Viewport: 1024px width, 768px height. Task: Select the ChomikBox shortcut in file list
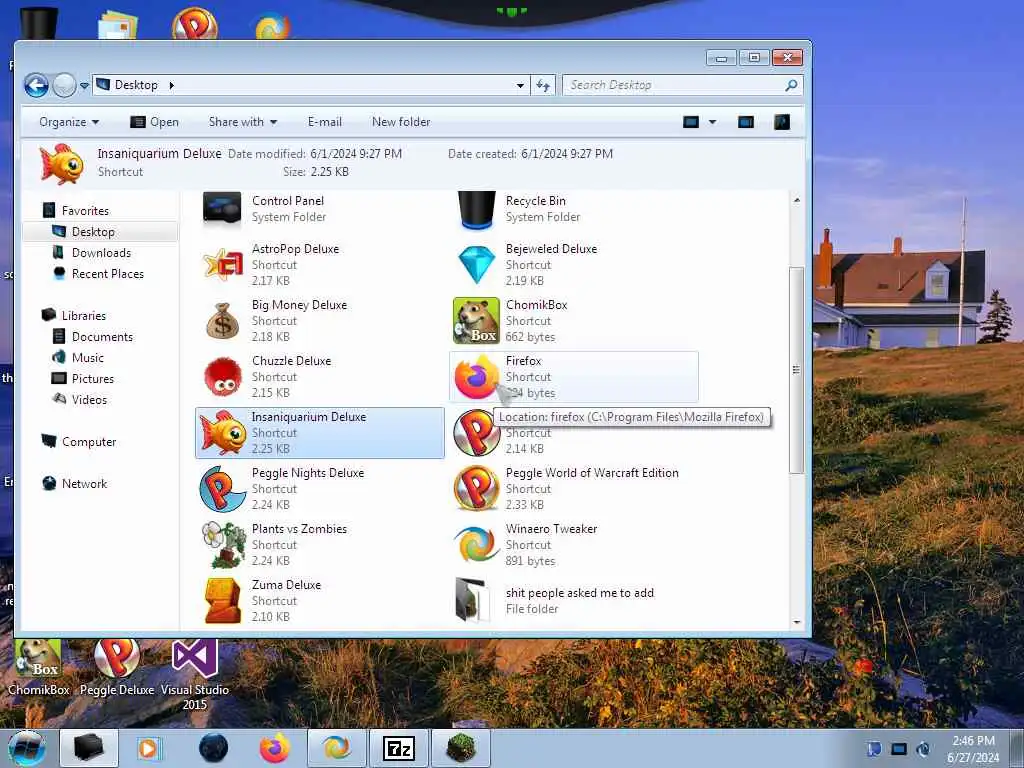[x=575, y=321]
